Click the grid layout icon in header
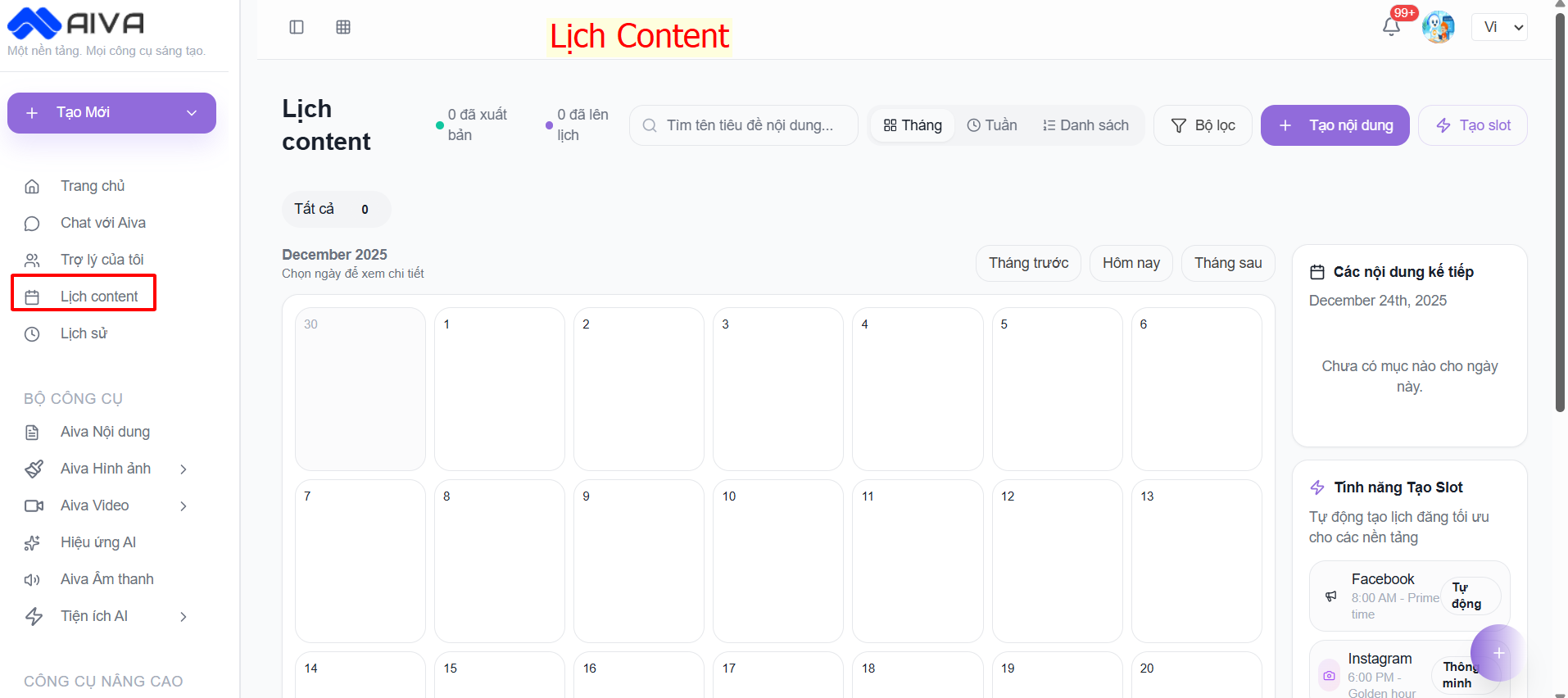 pos(343,27)
